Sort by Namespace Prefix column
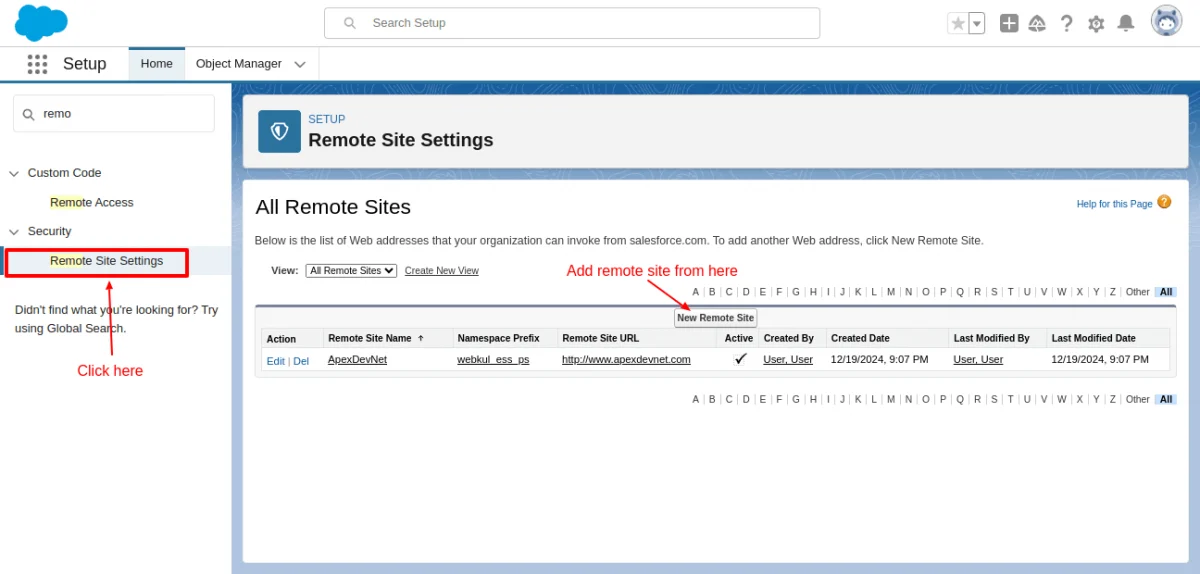 (499, 338)
